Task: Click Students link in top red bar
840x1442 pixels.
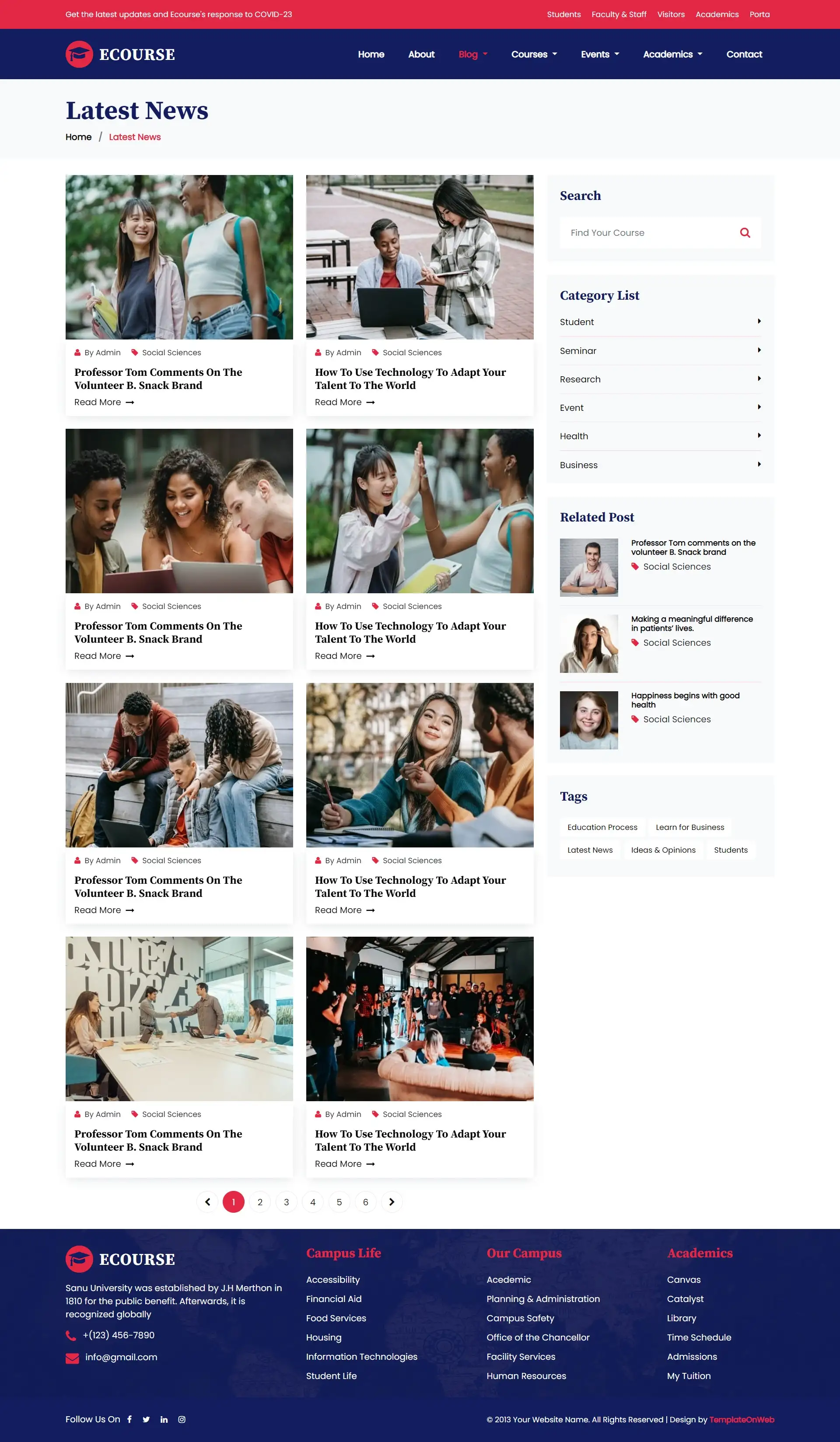Action: (563, 14)
